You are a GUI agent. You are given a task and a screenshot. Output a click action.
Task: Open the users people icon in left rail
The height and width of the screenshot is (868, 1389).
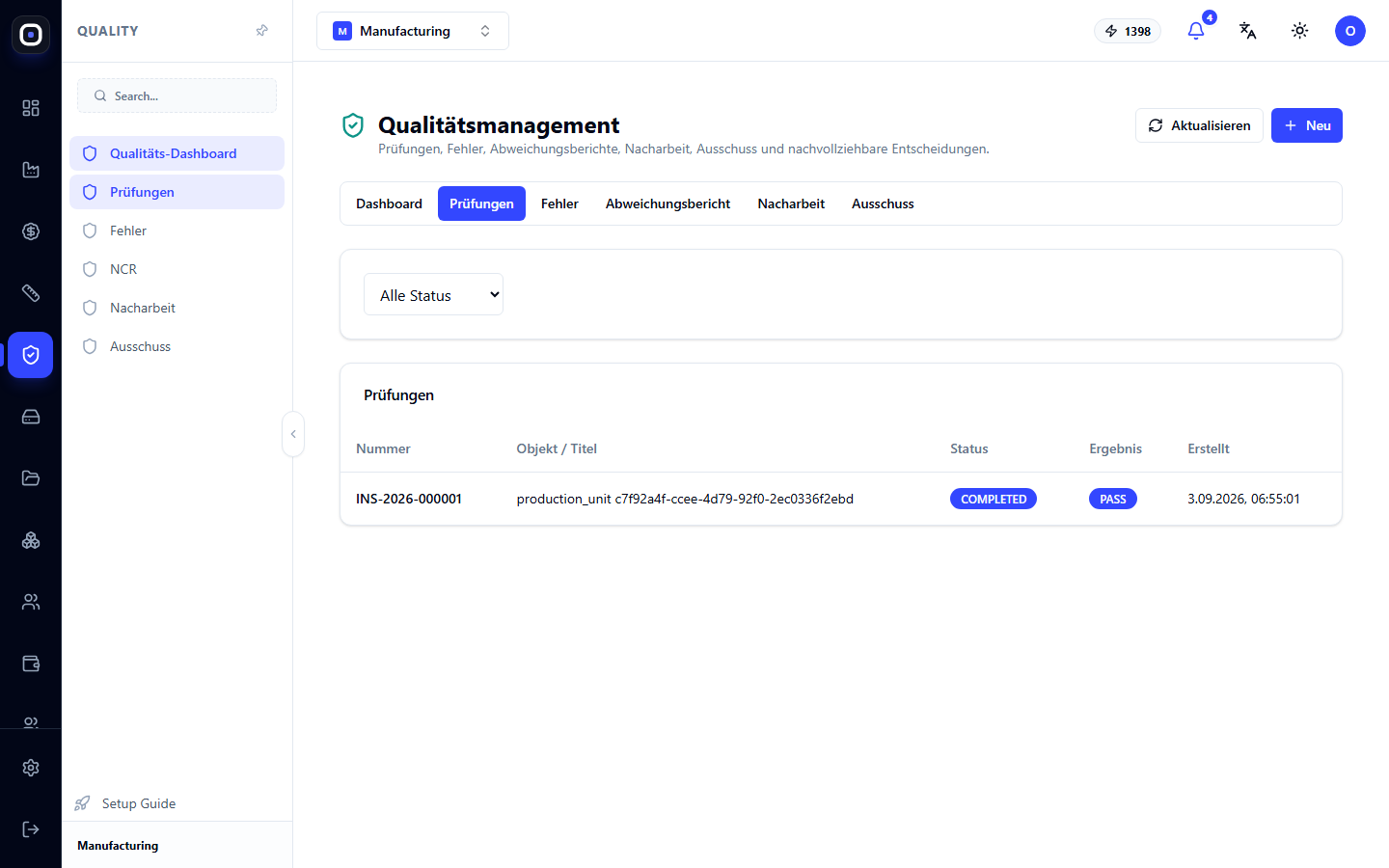tap(31, 602)
